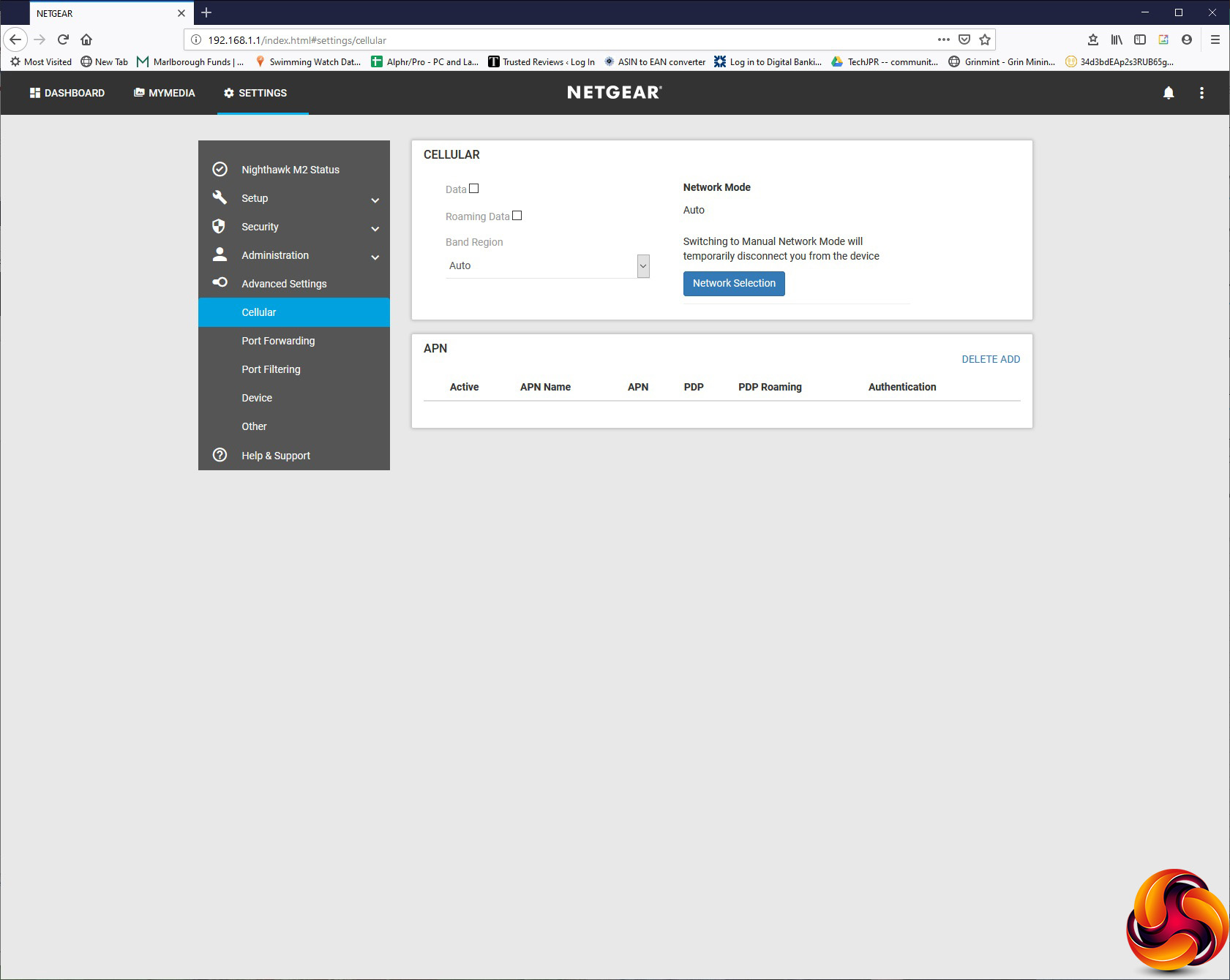This screenshot has width=1230, height=980.
Task: Open the TechJPR community bookmark
Action: pos(885,61)
